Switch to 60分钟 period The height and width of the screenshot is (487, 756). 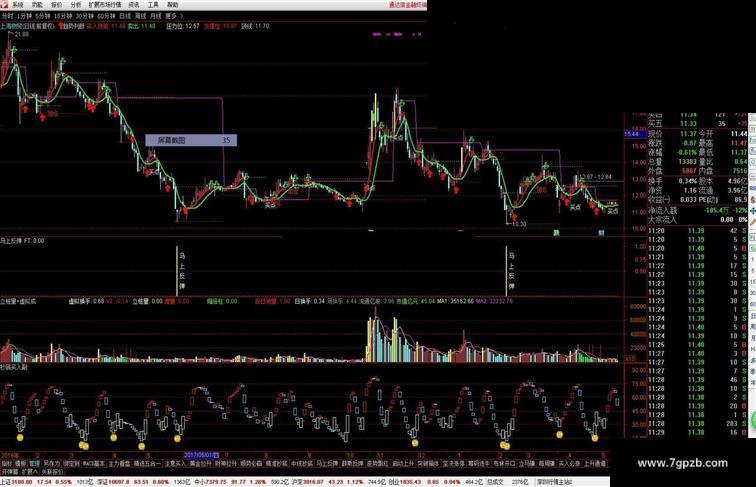(106, 16)
